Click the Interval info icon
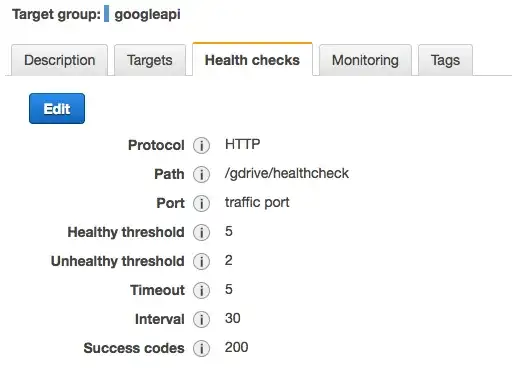 click(x=201, y=319)
